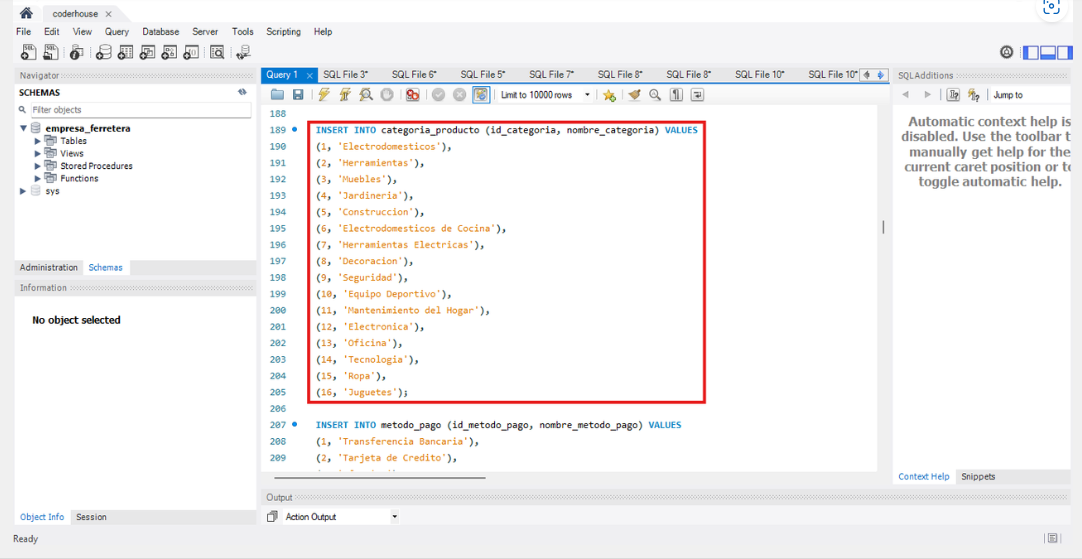The width and height of the screenshot is (1082, 559).
Task: Create a new SQL tab for queries
Action: (x=28, y=52)
